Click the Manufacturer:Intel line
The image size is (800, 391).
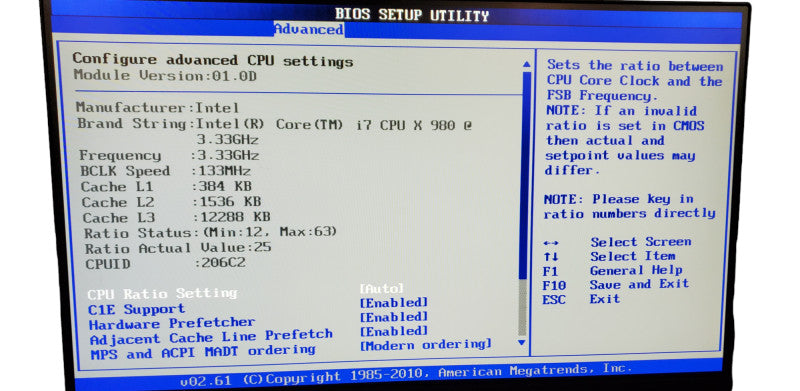coord(158,108)
